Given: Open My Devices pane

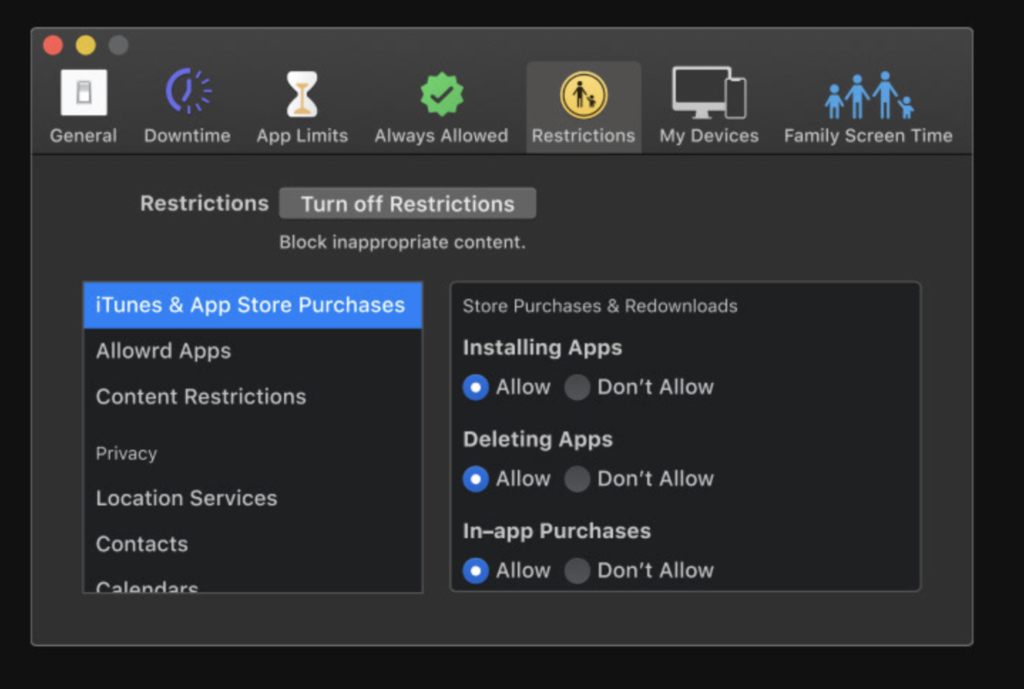Looking at the screenshot, I should click(x=708, y=100).
